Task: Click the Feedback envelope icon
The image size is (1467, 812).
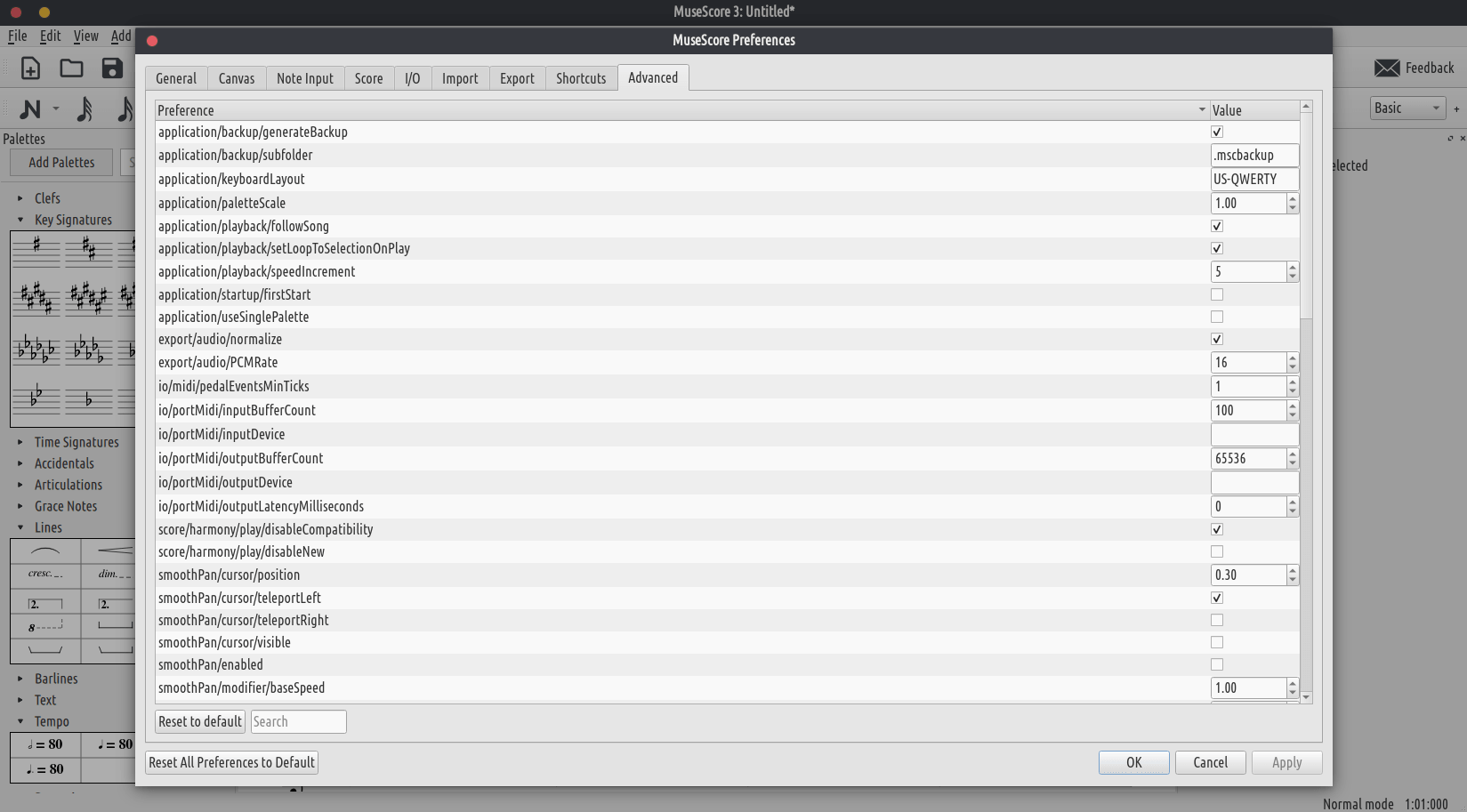Action: click(x=1387, y=68)
